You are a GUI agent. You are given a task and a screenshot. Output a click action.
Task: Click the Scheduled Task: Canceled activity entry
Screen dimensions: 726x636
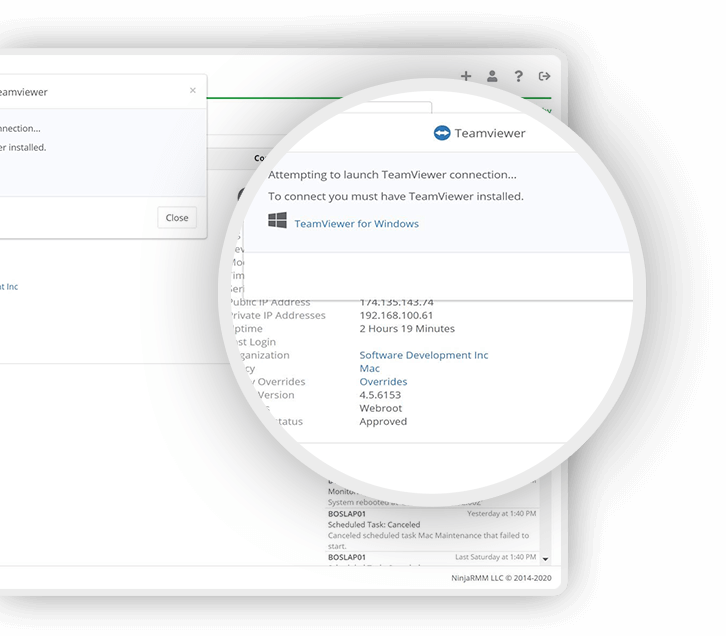[374, 524]
